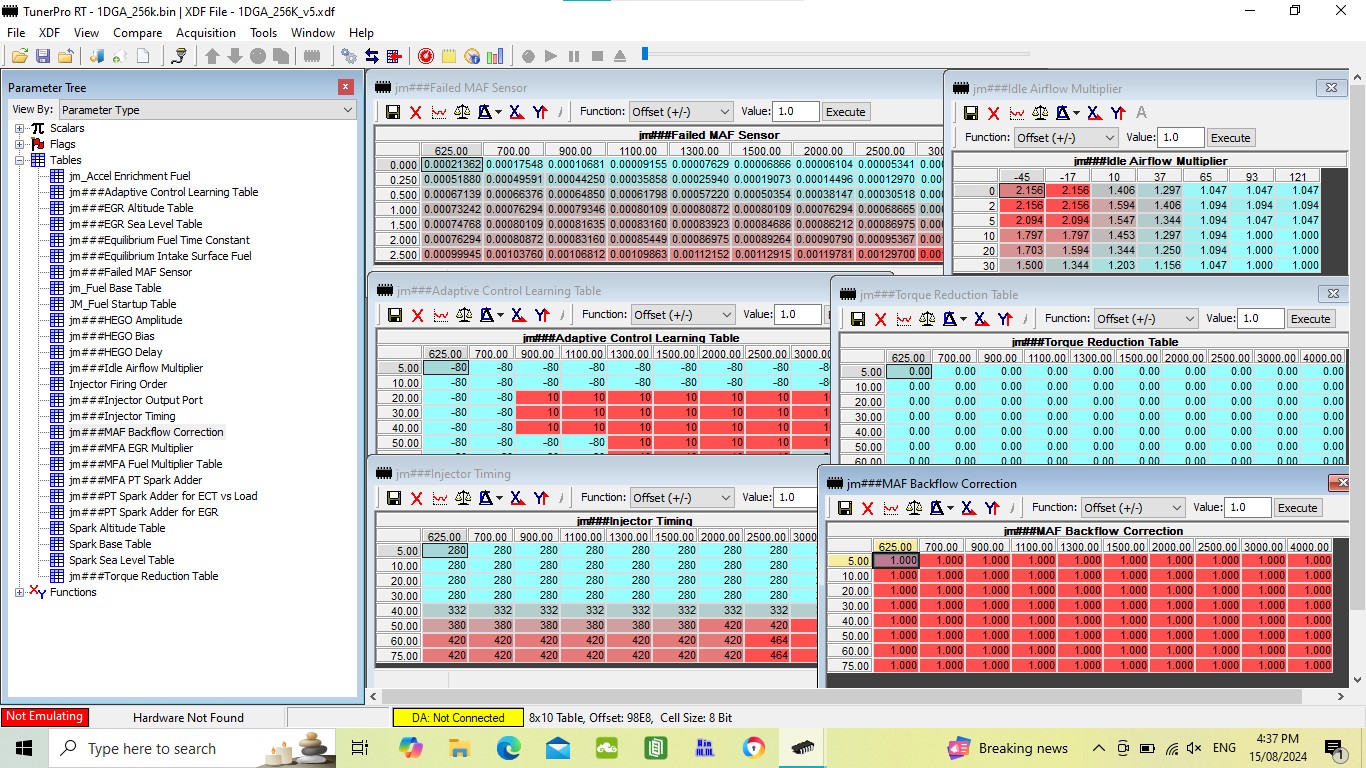
Task: Click the bar chart icon in main toolbar
Action: (496, 56)
